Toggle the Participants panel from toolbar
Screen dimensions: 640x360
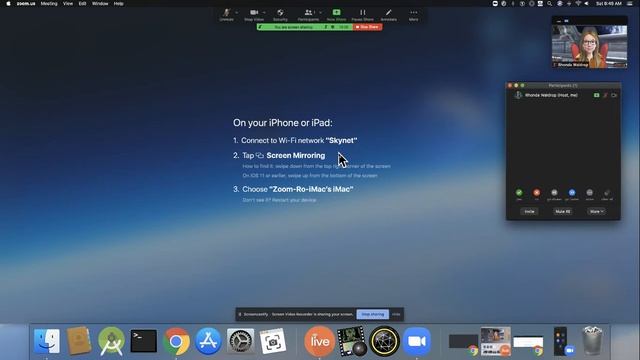[308, 15]
